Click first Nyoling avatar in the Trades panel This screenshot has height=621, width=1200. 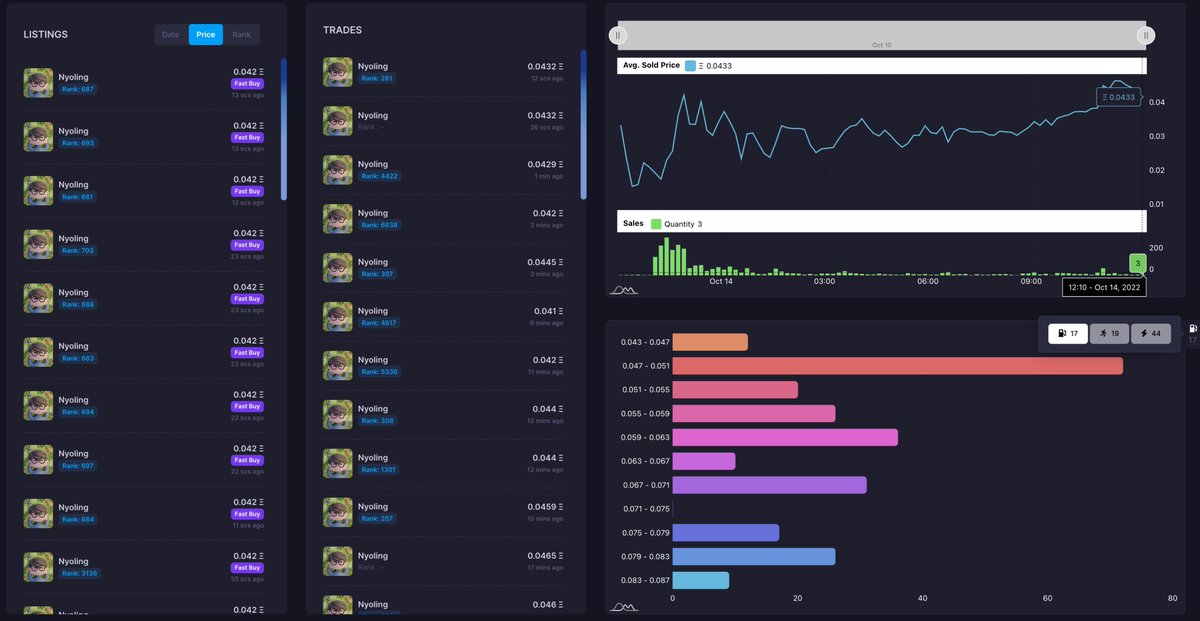click(337, 71)
